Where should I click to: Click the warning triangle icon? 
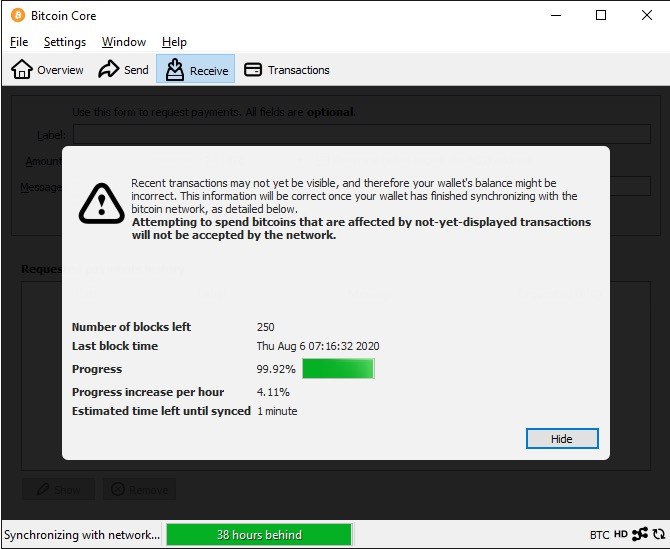click(x=102, y=204)
